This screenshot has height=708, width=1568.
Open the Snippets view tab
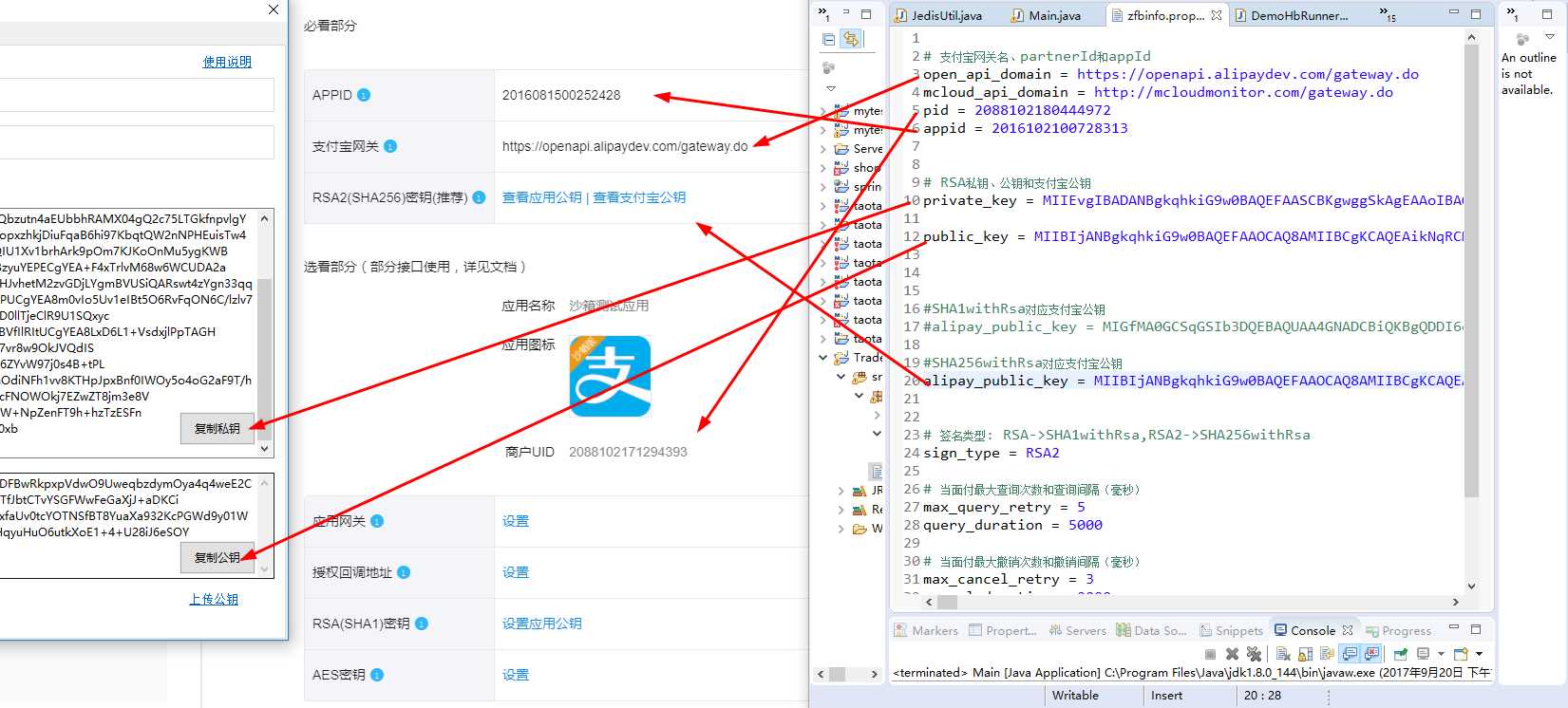click(x=1231, y=630)
